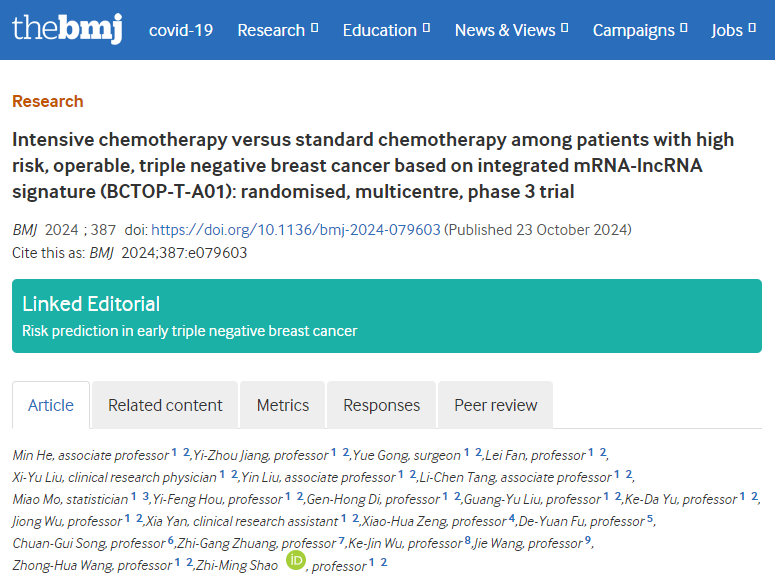Switch to the Related content tab
This screenshot has height=584, width=775.
tap(165, 405)
